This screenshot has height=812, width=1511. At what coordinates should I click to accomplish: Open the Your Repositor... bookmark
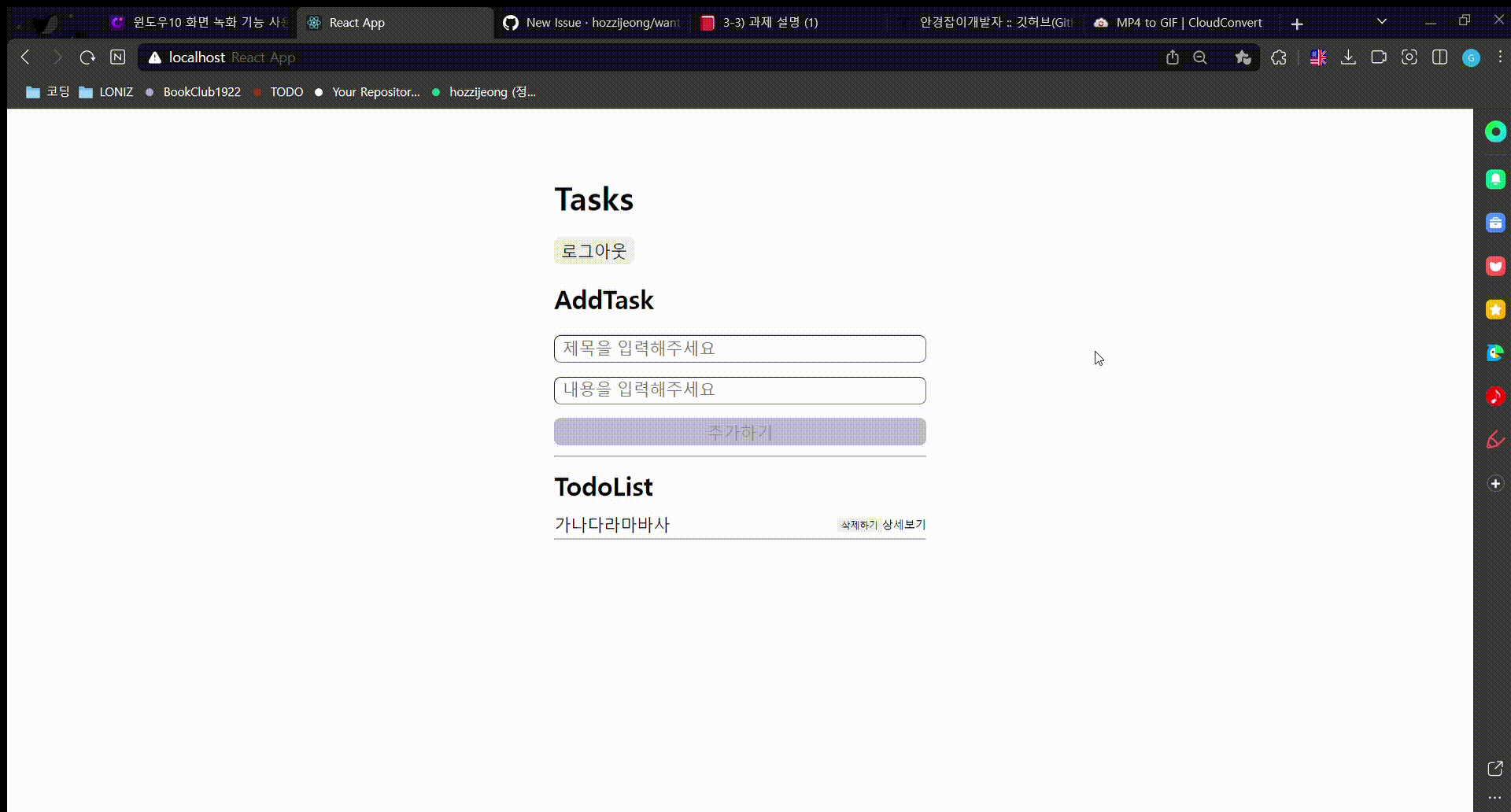tap(367, 92)
